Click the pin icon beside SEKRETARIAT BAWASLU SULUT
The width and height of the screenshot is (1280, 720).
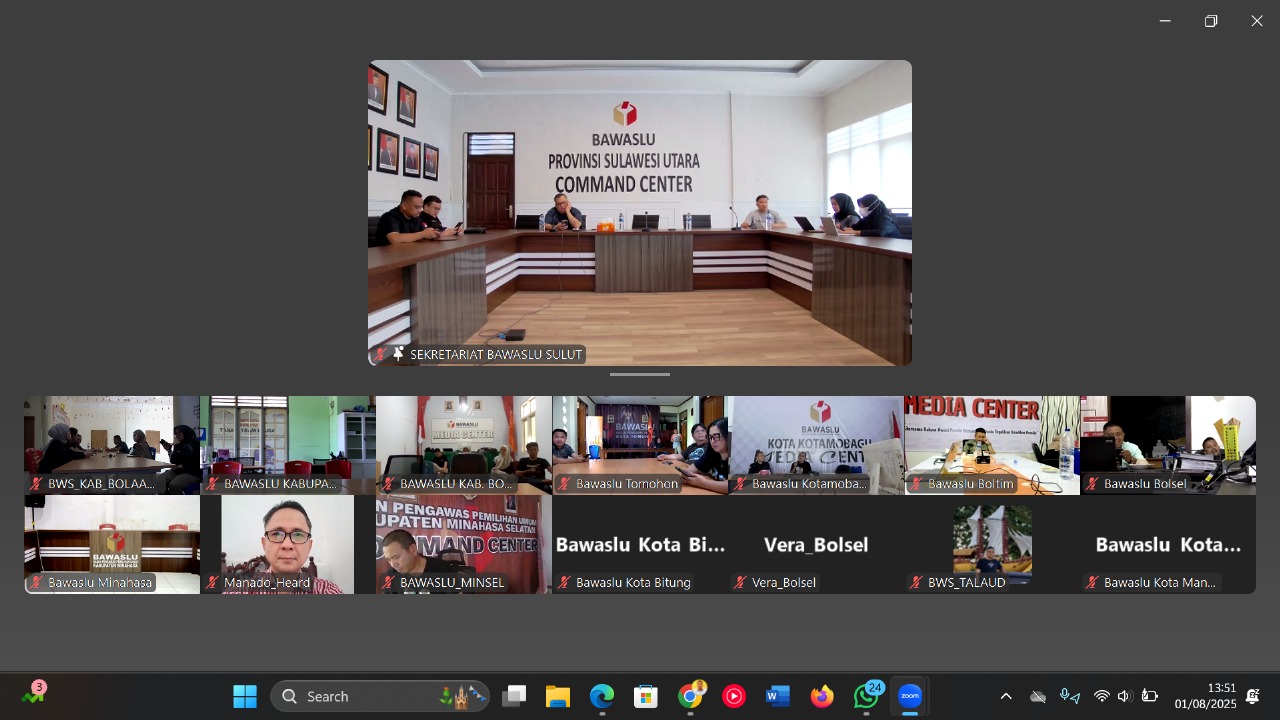398,354
